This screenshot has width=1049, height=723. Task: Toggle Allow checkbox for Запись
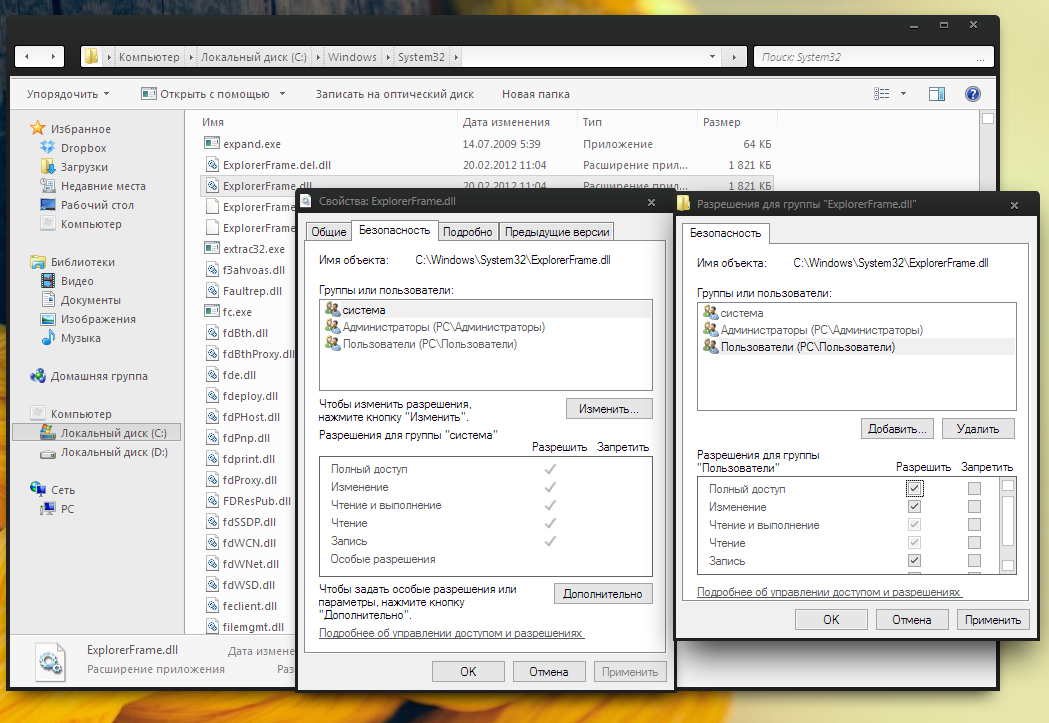pyautogui.click(x=915, y=560)
